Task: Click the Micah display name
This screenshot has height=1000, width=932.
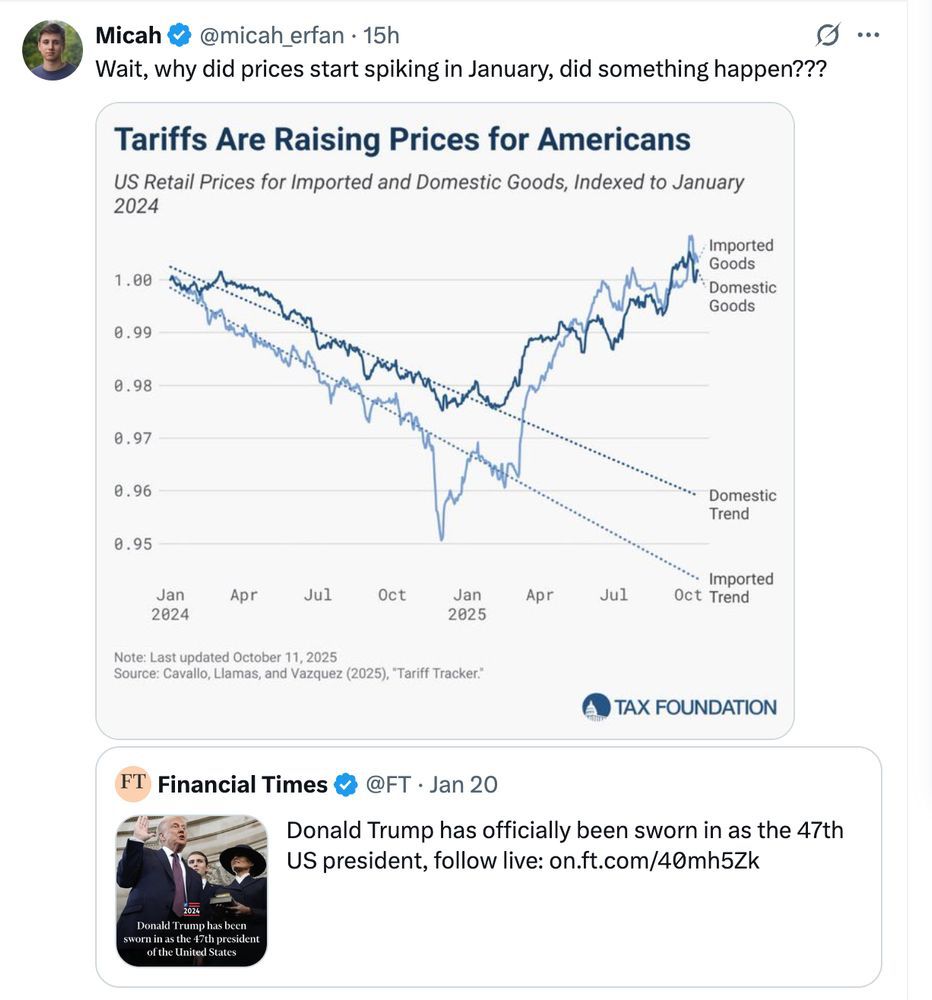Action: coord(128,36)
